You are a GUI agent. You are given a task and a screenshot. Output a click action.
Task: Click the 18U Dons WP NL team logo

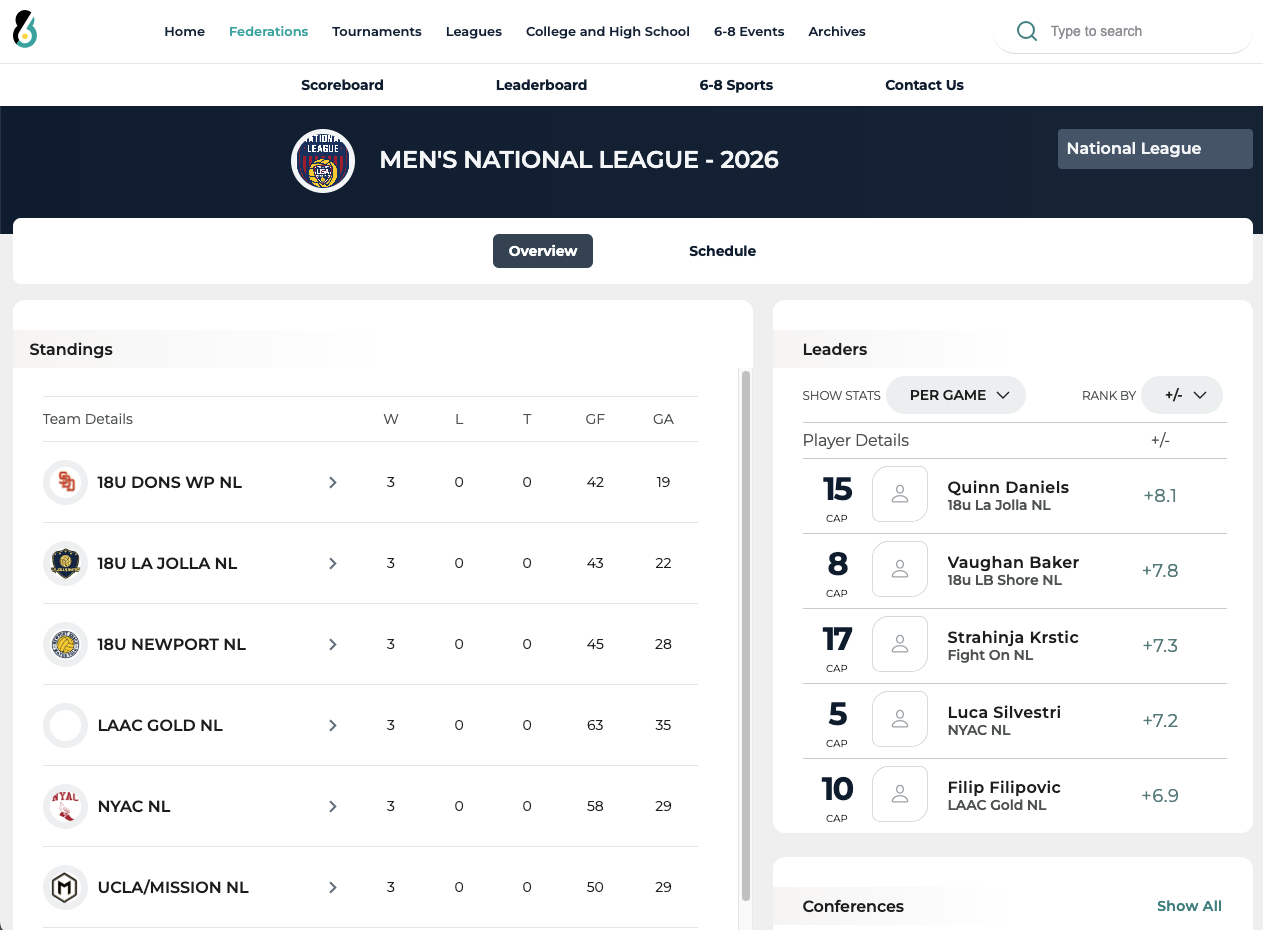(66, 482)
